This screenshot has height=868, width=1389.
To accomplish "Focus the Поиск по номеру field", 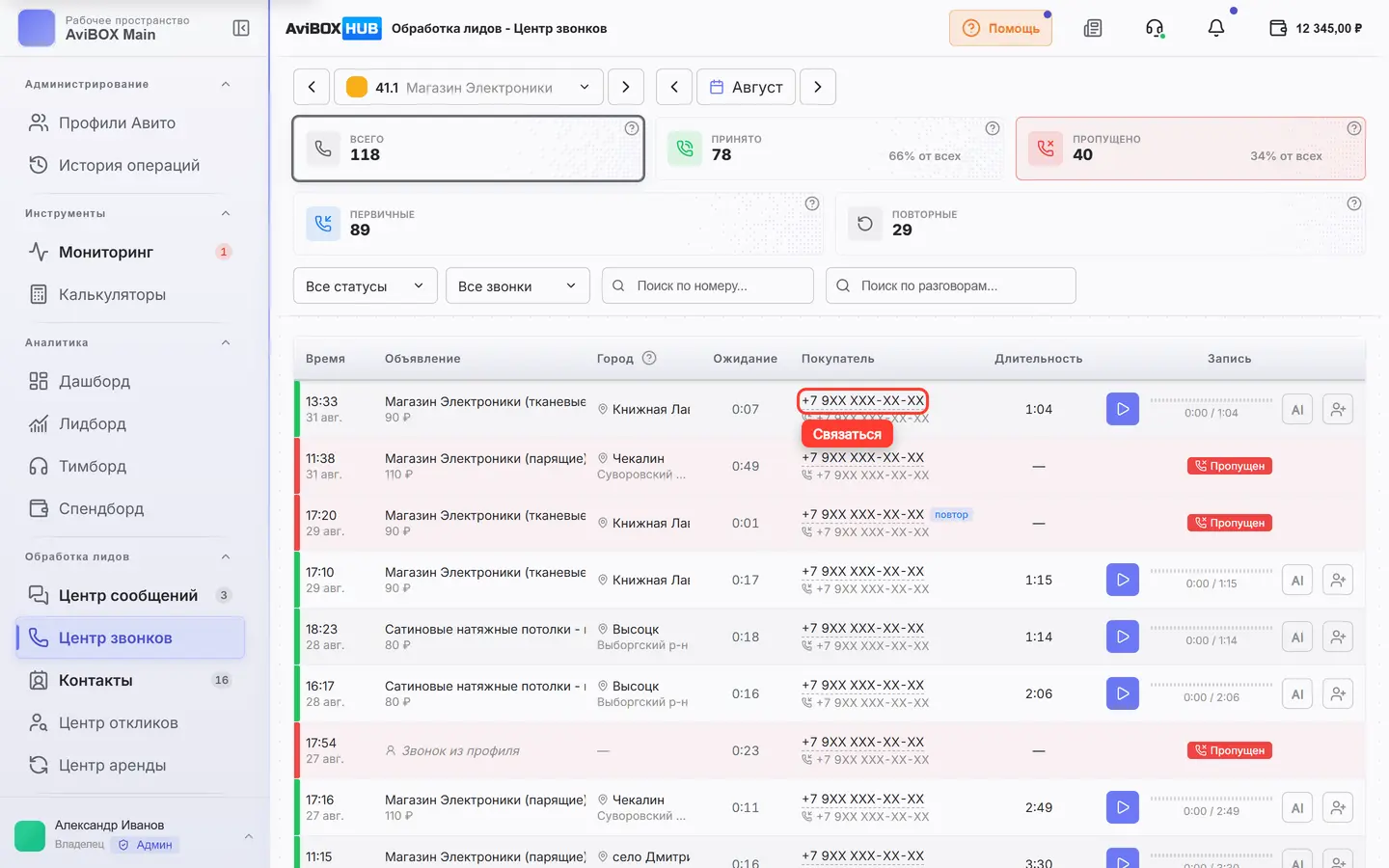I will point(708,285).
